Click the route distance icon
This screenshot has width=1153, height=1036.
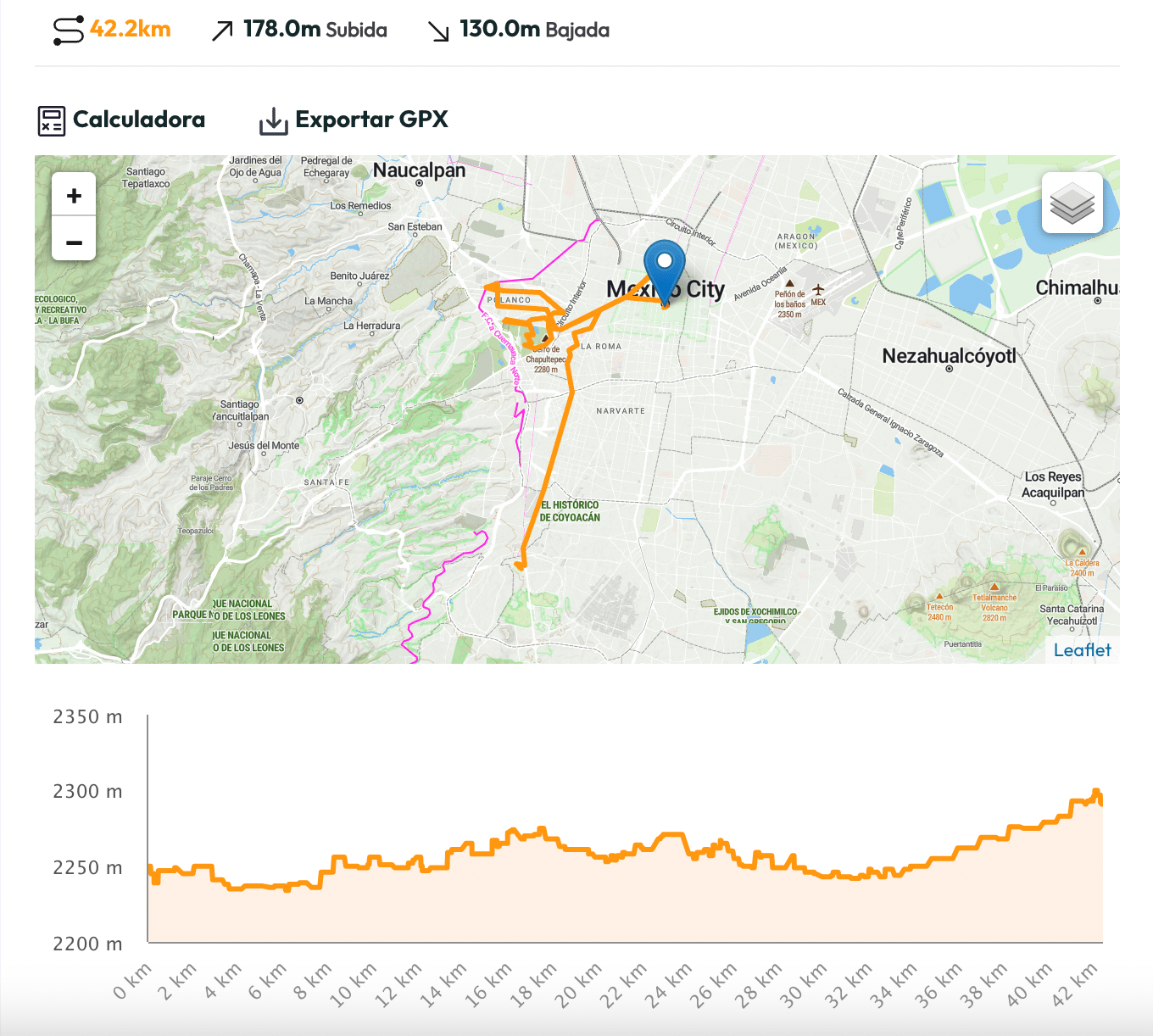pos(68,30)
